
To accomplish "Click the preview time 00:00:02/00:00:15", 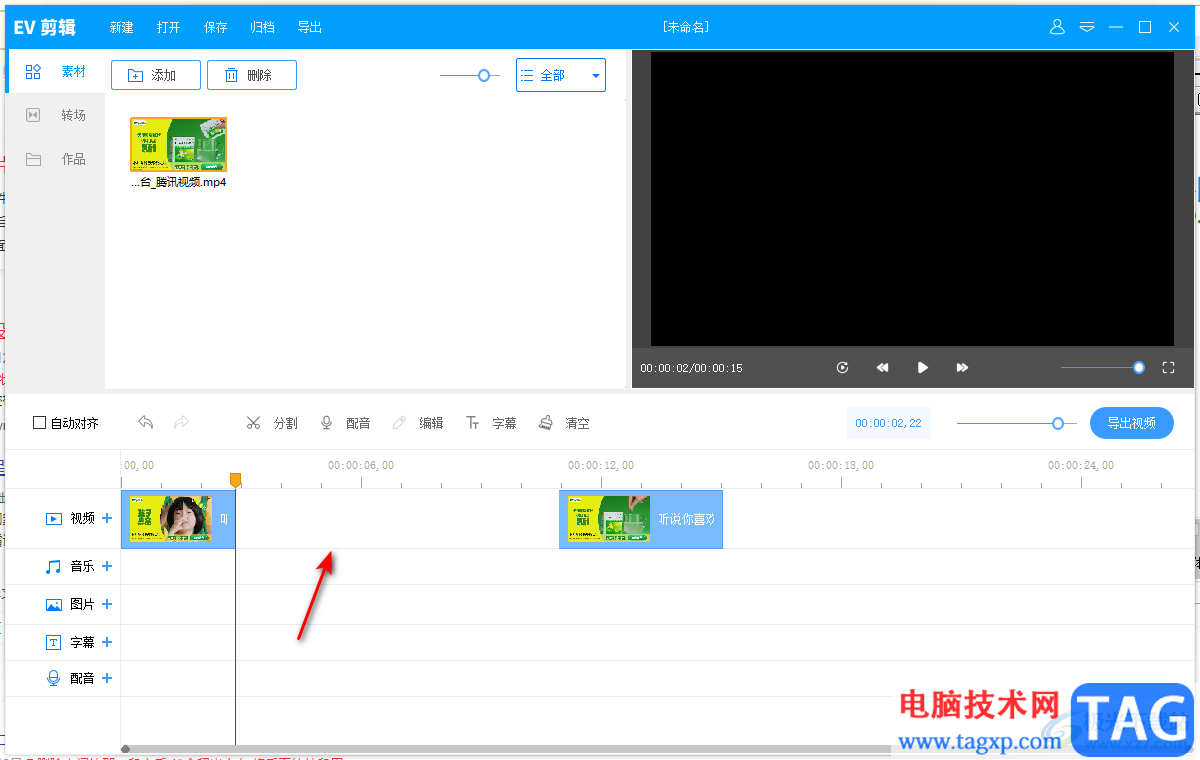I will pyautogui.click(x=692, y=368).
